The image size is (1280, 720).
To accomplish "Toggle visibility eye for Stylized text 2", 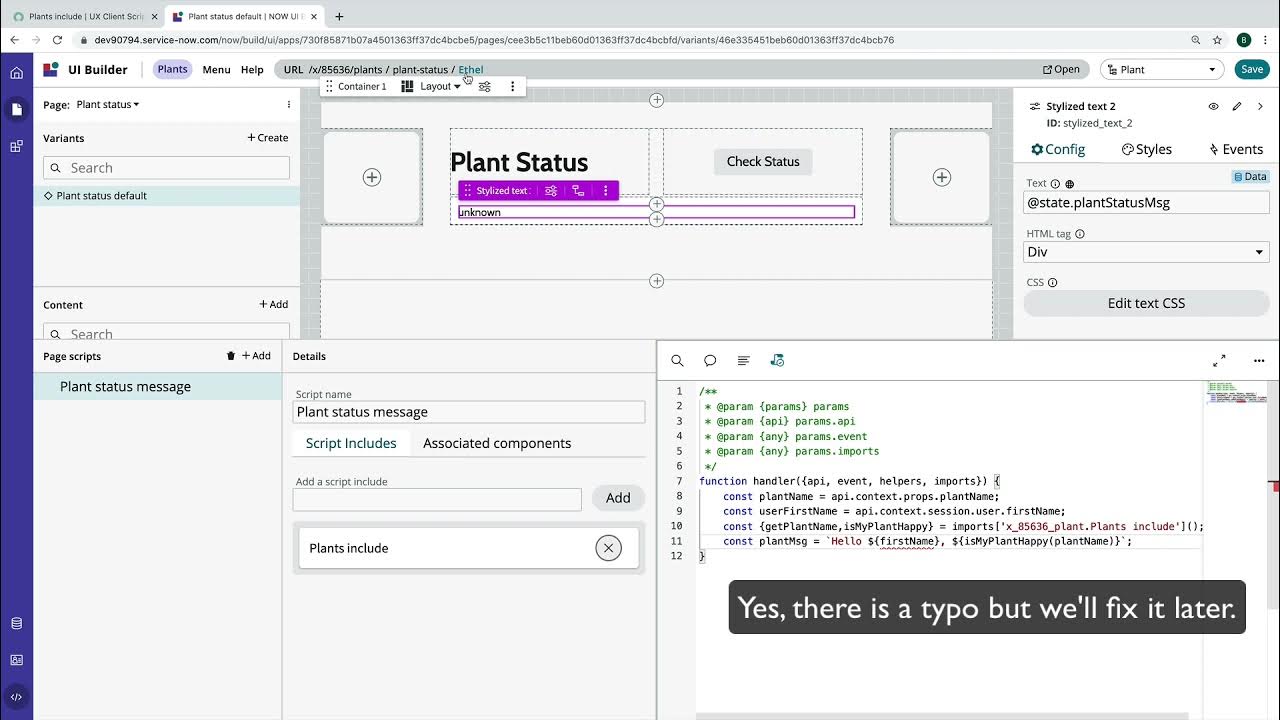I will point(1213,106).
